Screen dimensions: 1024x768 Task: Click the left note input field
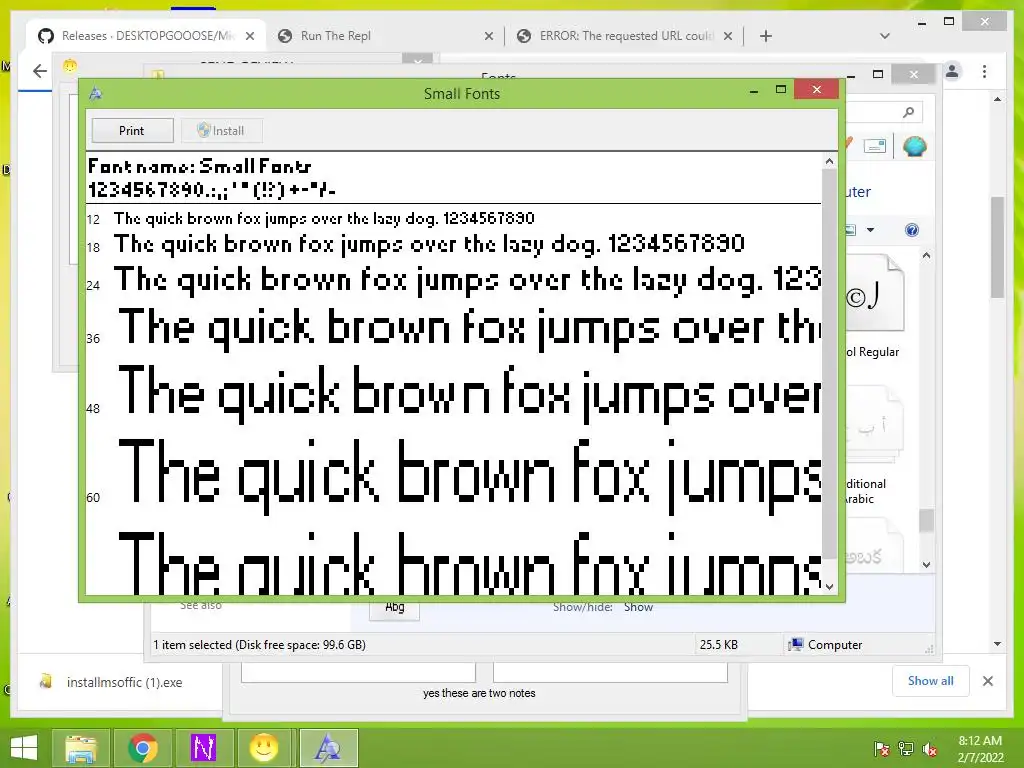pyautogui.click(x=359, y=672)
